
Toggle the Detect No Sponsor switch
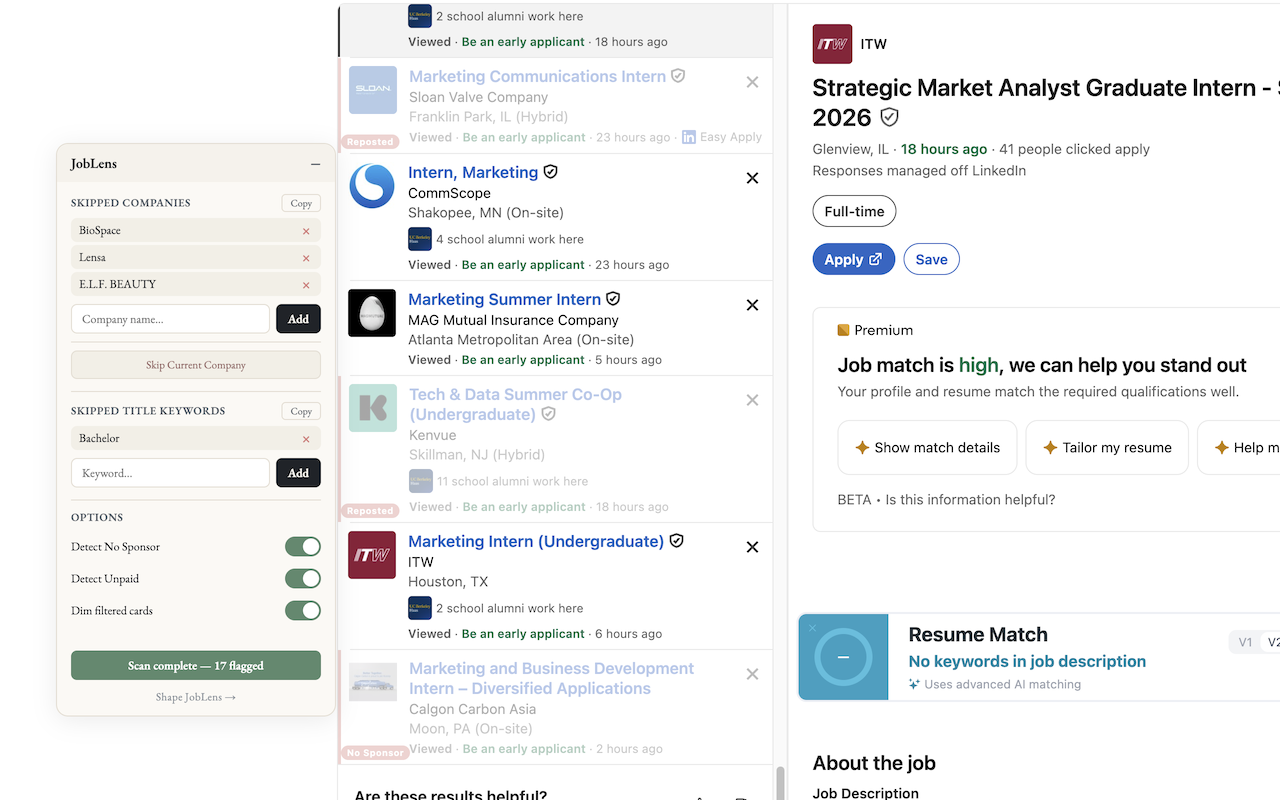point(302,547)
